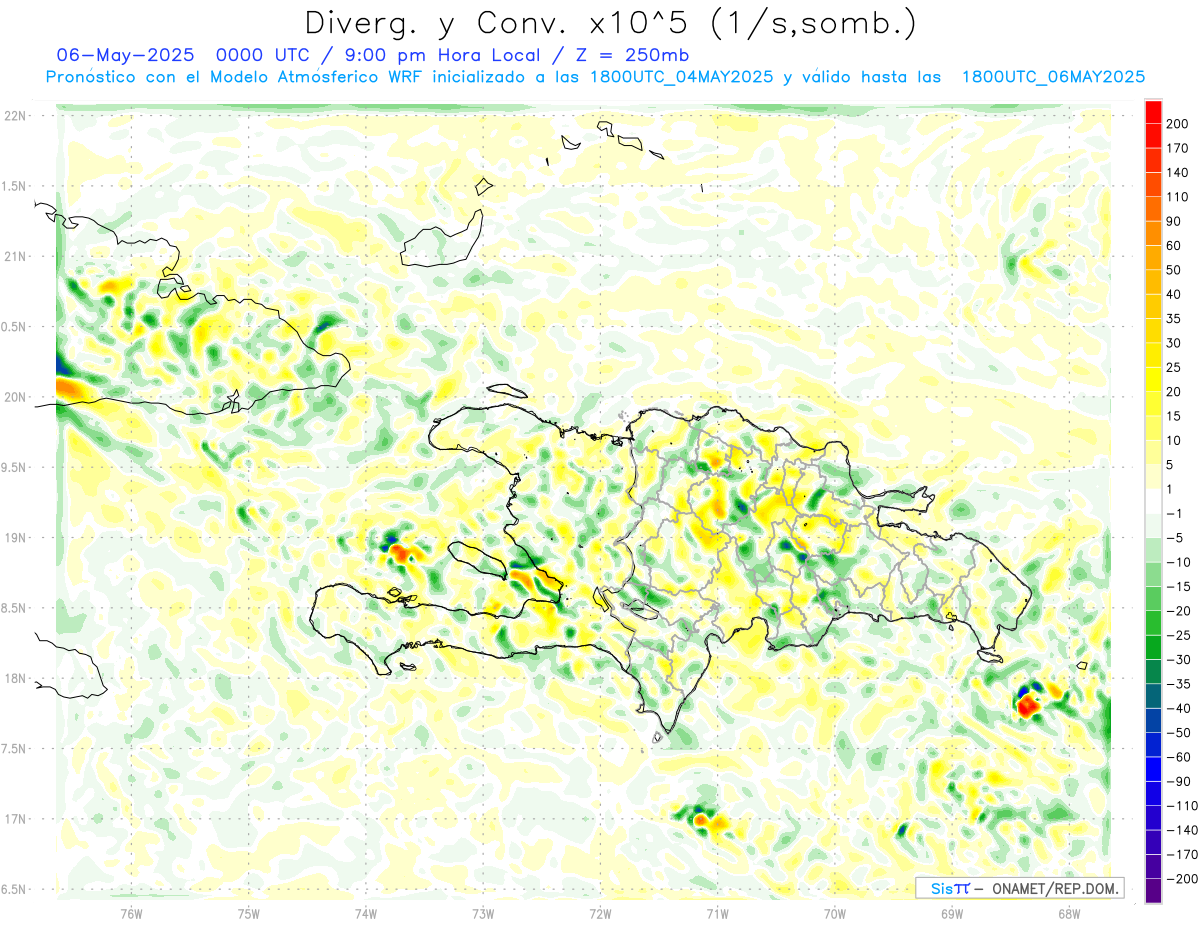Click the 'Z = 250mb' level text
Viewport: 1200px width, 927px height.
point(634,55)
